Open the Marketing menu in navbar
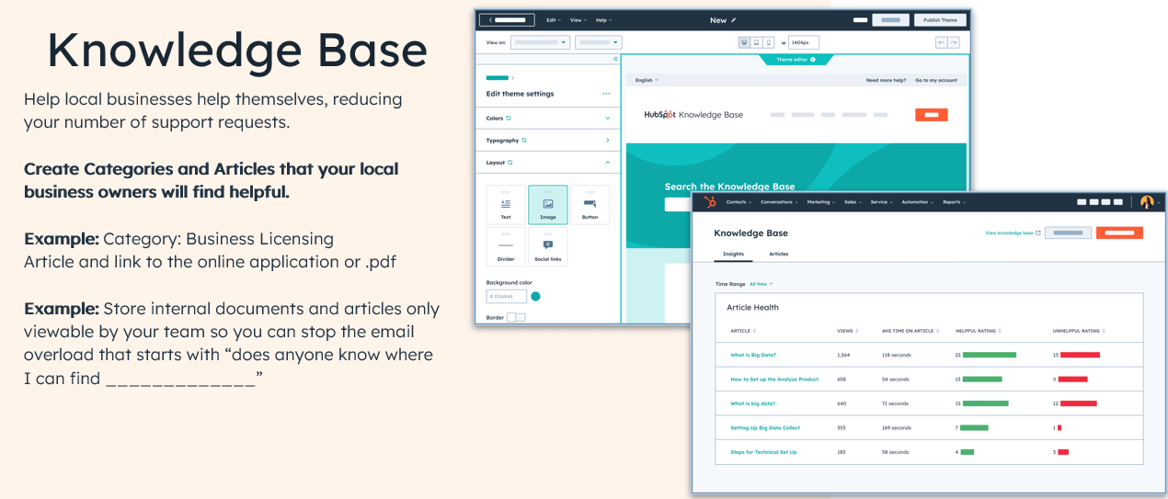1168x499 pixels. point(821,202)
